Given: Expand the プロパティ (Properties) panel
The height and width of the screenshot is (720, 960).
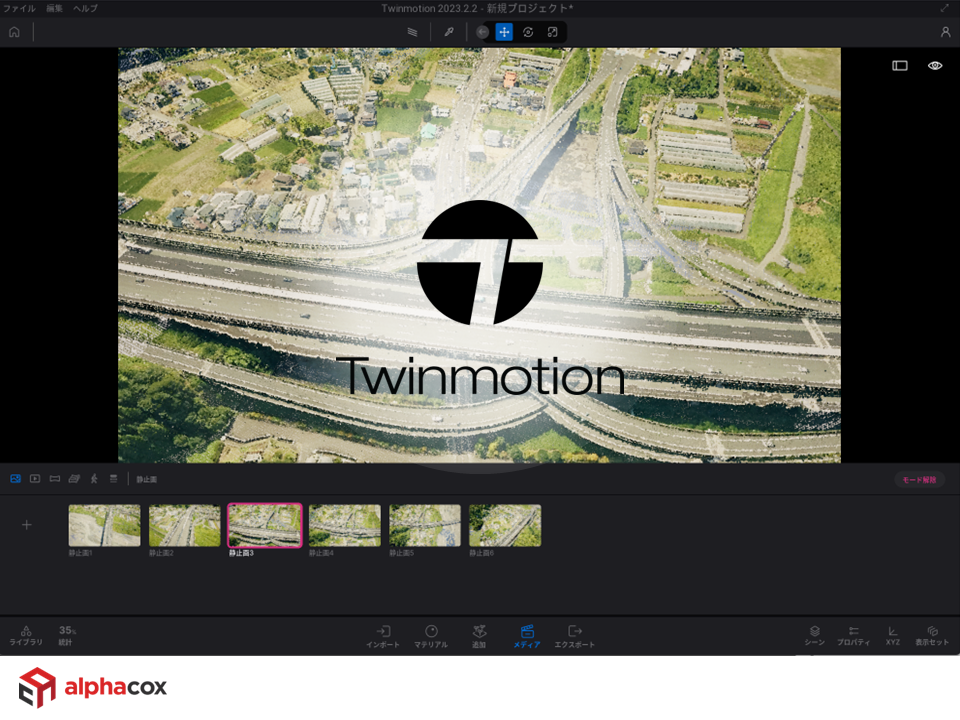Looking at the screenshot, I should pos(853,636).
